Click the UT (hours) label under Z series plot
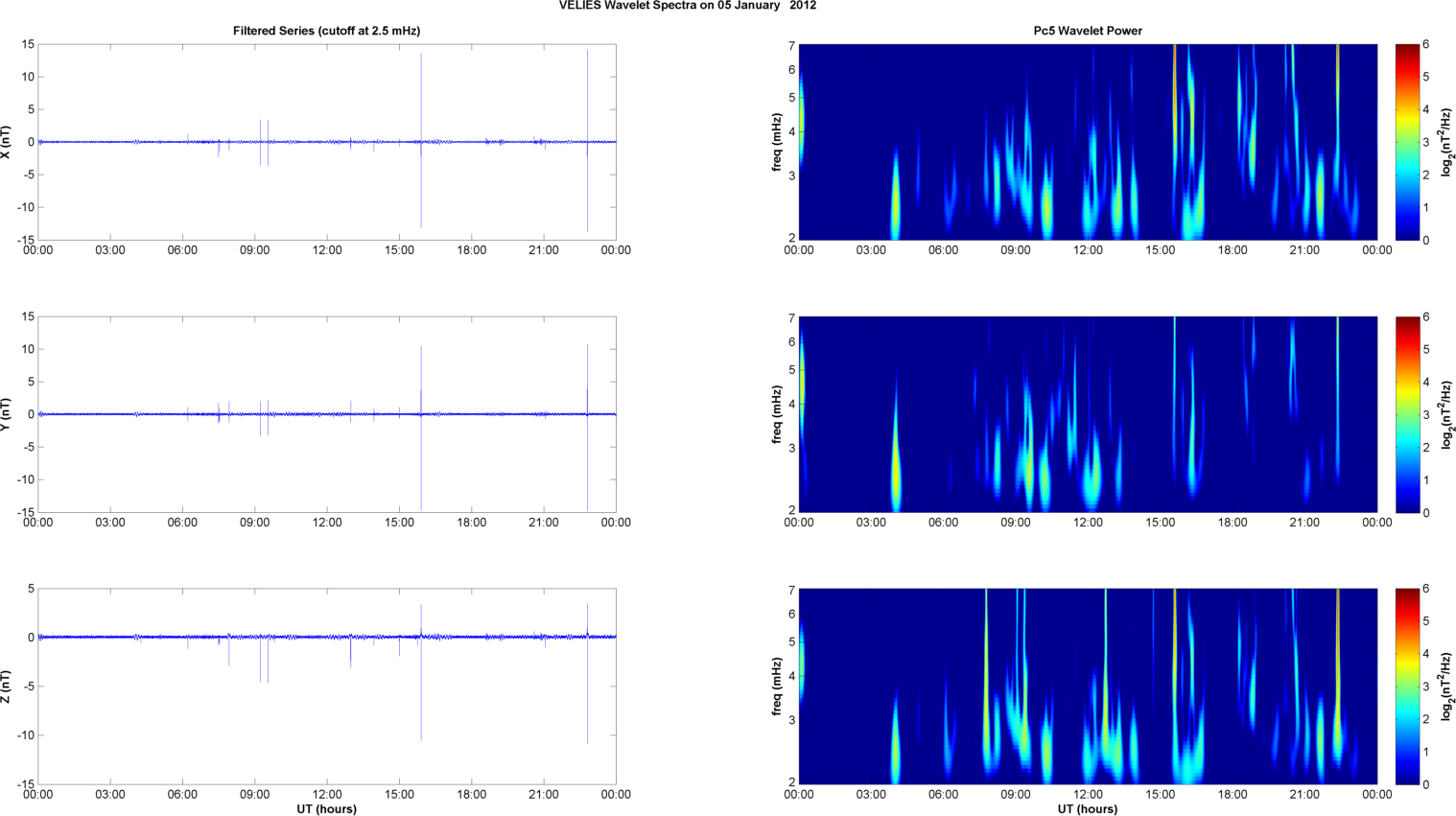The image size is (1456, 816). pos(326,809)
